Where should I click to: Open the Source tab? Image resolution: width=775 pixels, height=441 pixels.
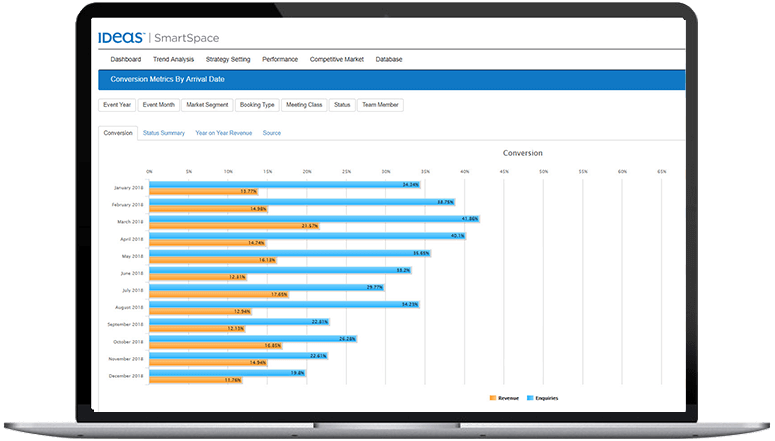coord(272,133)
